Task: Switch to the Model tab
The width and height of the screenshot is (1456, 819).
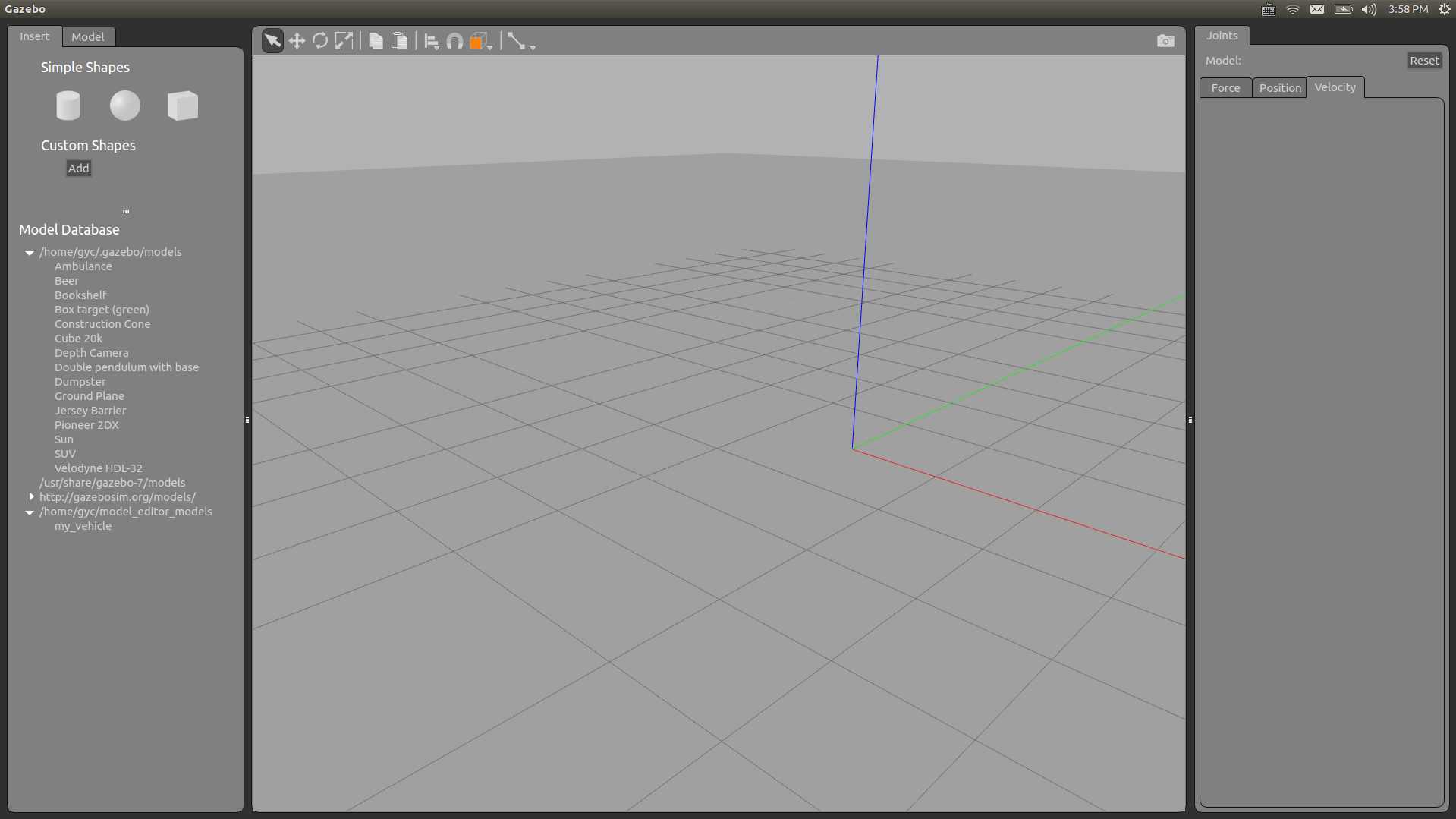Action: [88, 37]
